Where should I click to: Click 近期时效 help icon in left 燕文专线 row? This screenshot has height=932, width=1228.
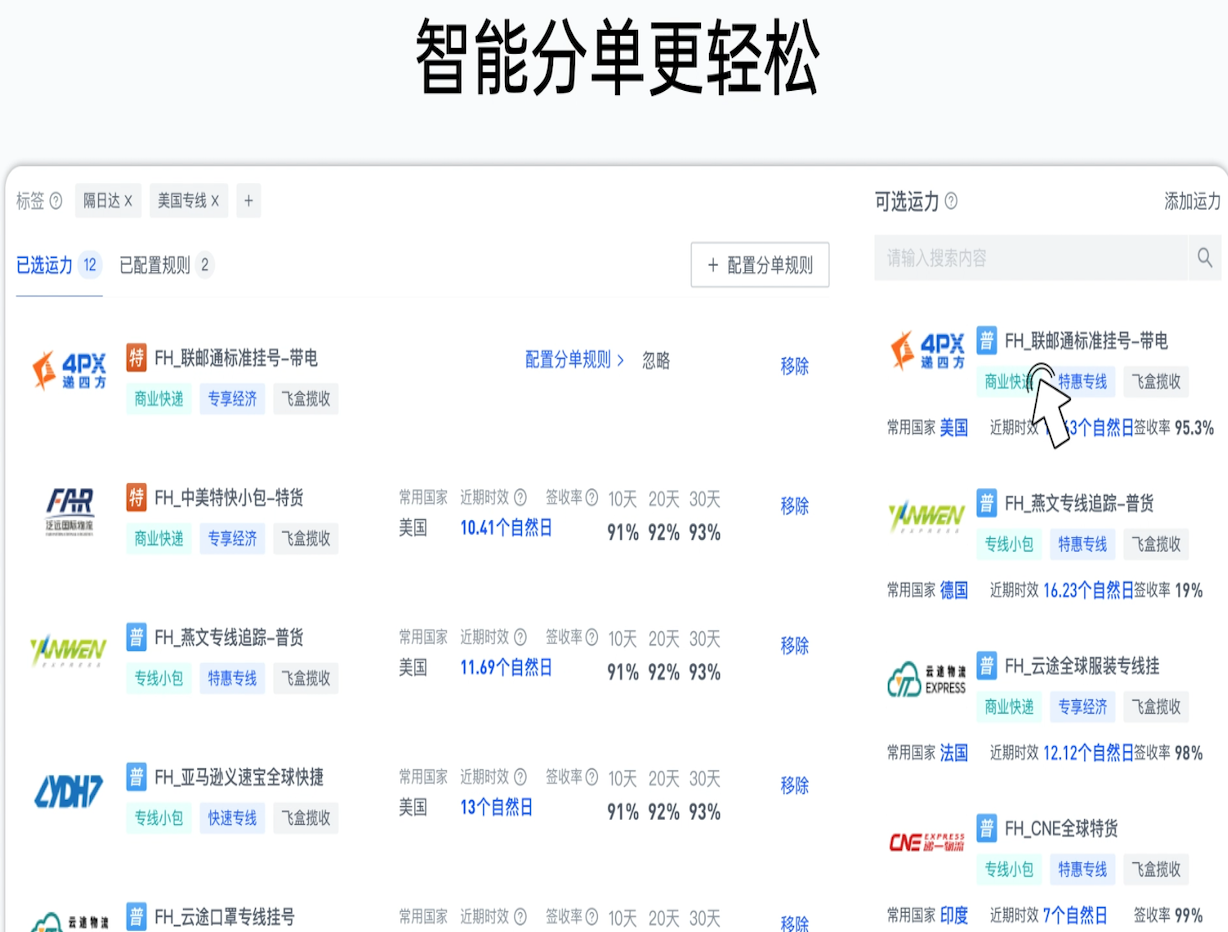(x=520, y=637)
